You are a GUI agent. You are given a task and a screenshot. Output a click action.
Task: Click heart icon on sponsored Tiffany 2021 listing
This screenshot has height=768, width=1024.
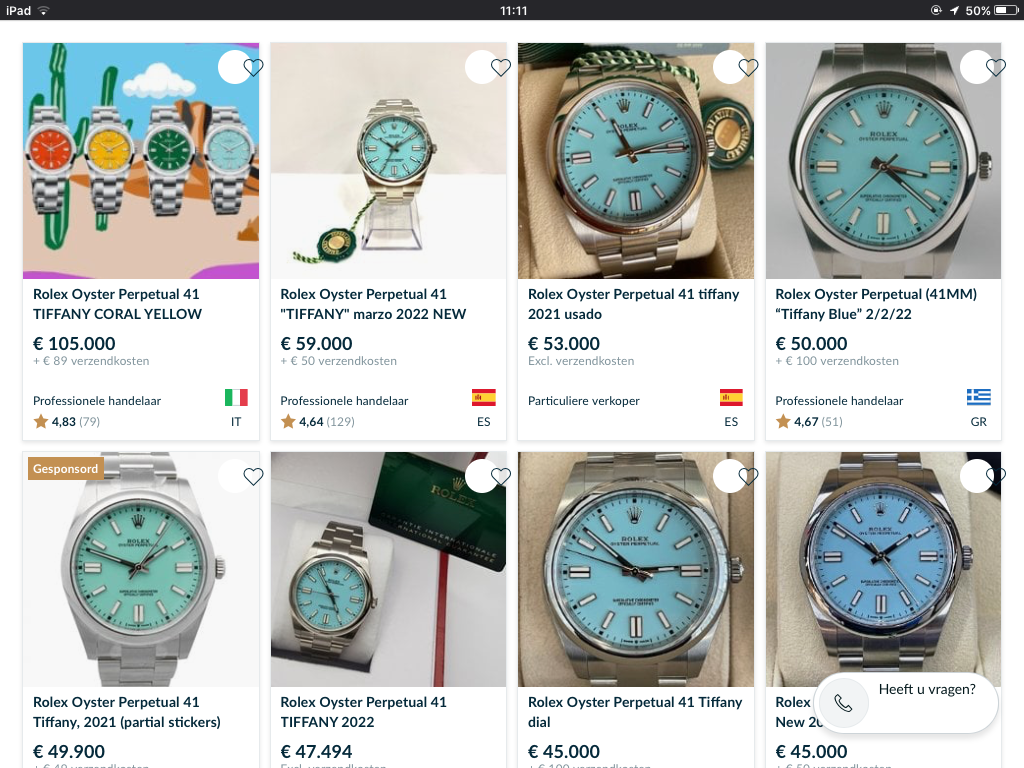point(253,477)
